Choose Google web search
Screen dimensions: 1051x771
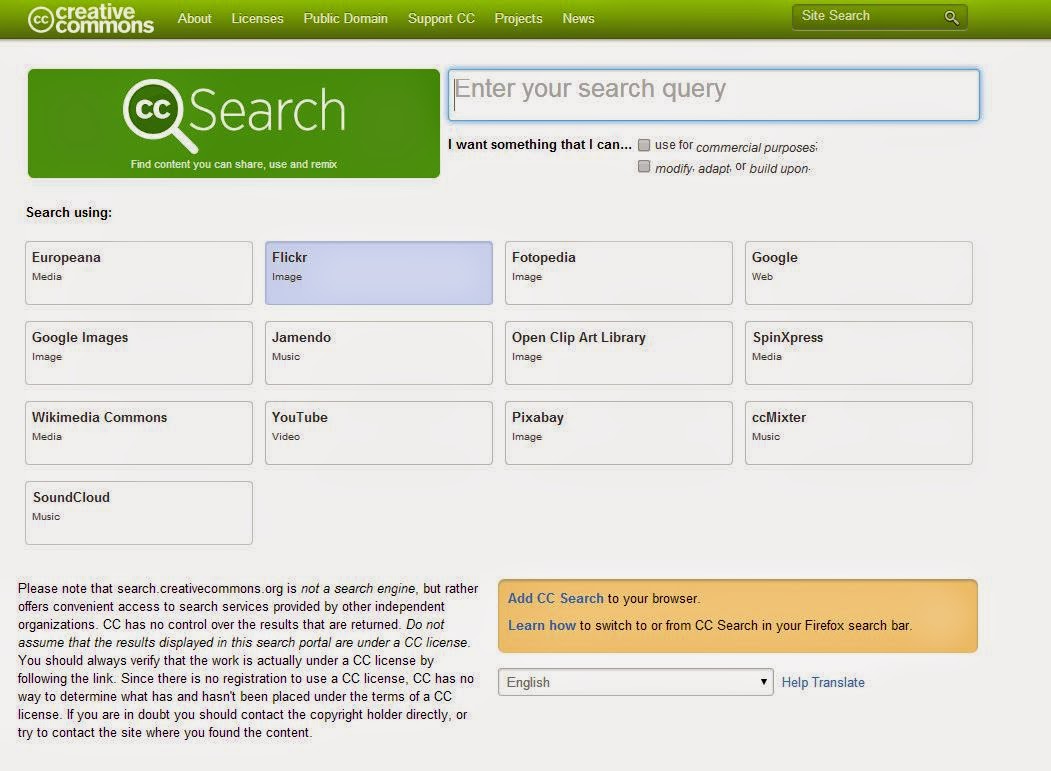point(859,273)
